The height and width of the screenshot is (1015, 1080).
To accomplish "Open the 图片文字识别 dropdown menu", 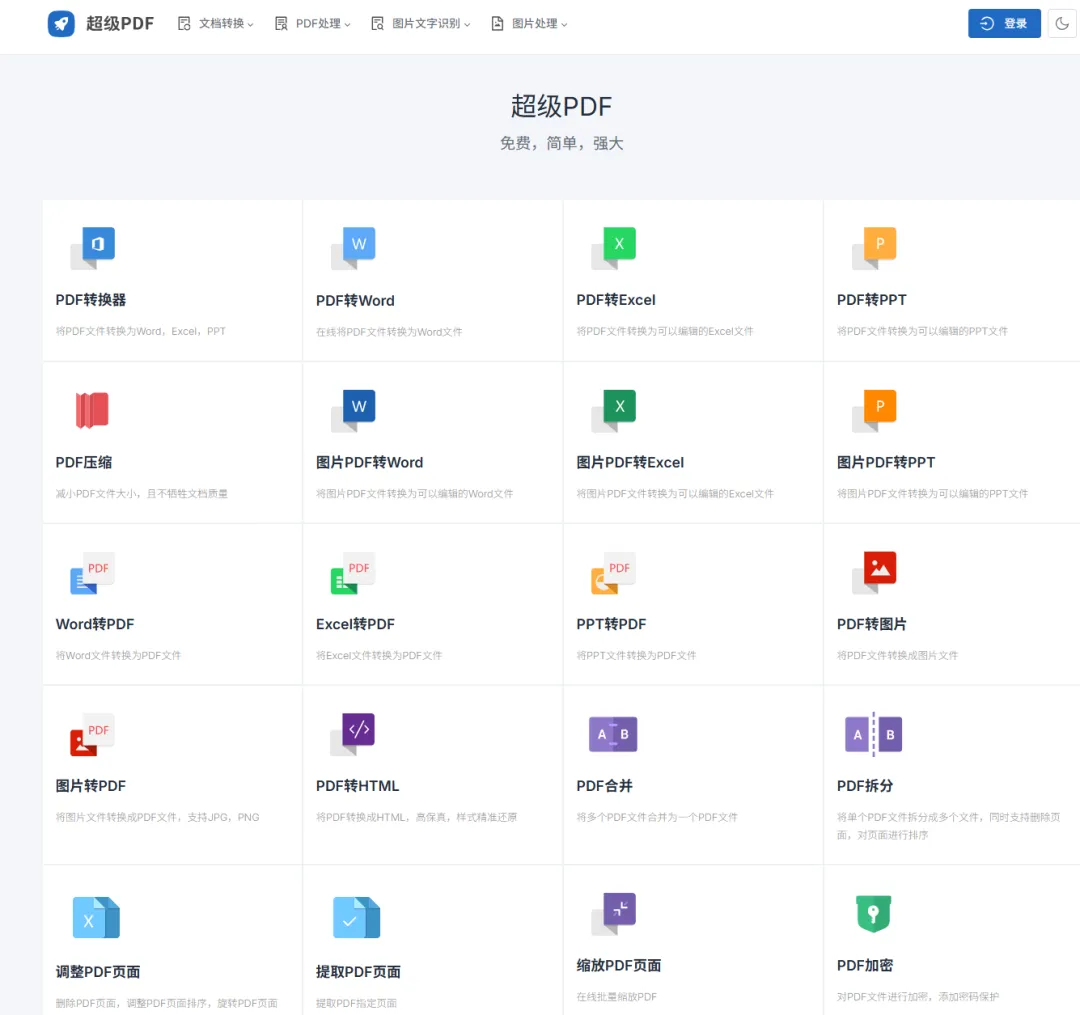I will pos(421,23).
